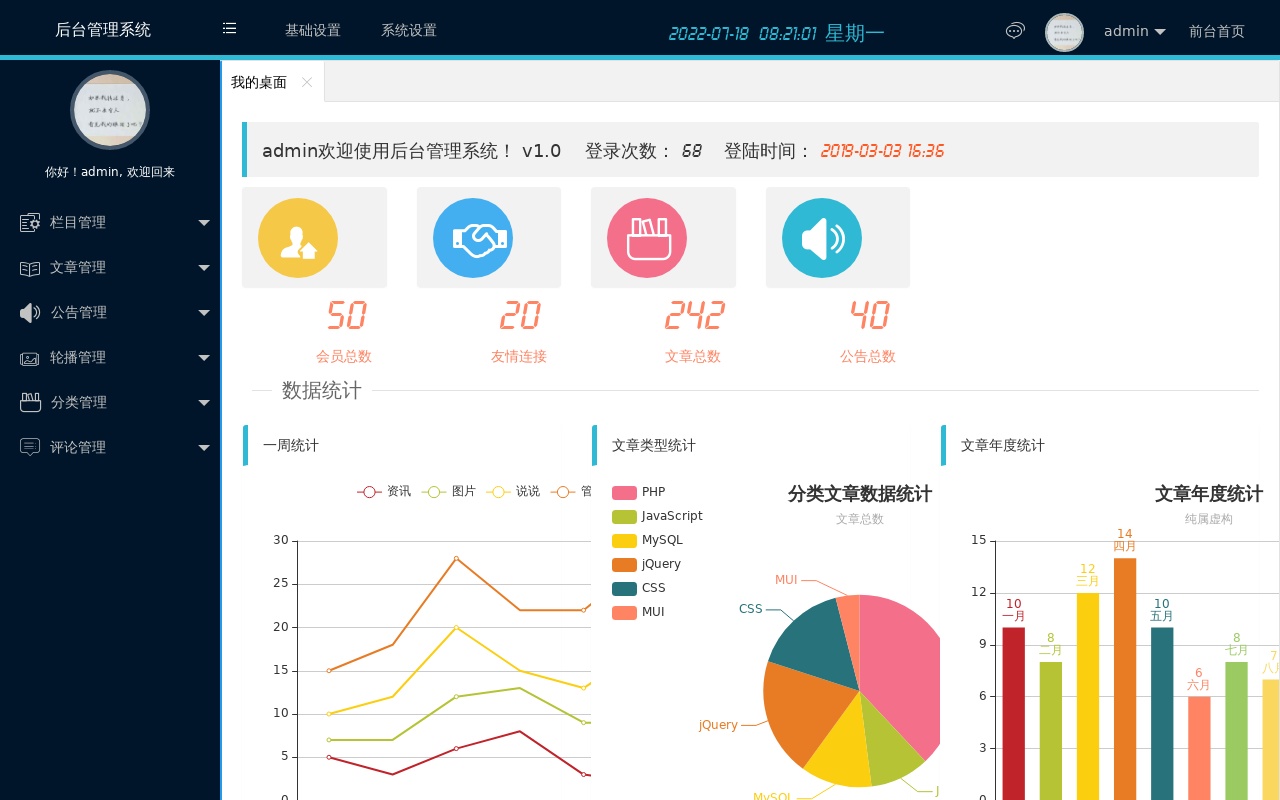Image resolution: width=1280 pixels, height=800 pixels.
Task: Toggle PHP in the pie chart legend
Action: [x=638, y=492]
